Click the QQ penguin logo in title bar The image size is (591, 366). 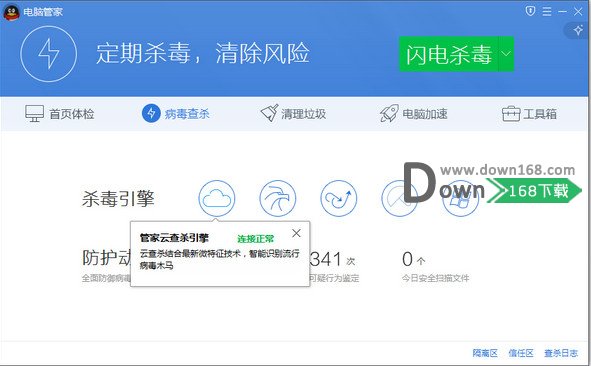pyautogui.click(x=11, y=12)
